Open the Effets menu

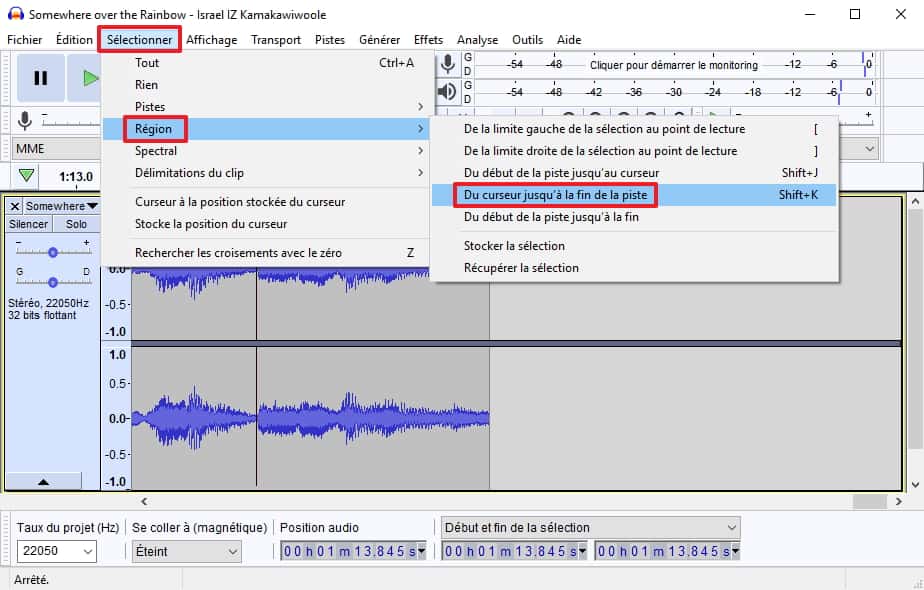coord(428,39)
